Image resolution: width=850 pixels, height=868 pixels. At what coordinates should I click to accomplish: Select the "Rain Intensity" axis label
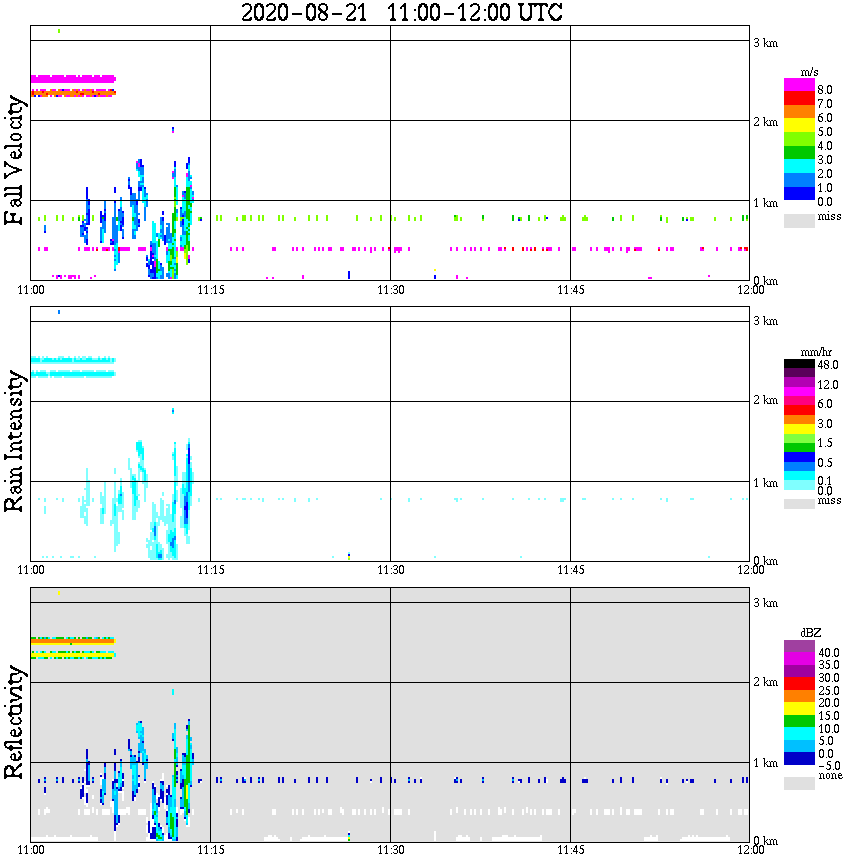click(14, 441)
